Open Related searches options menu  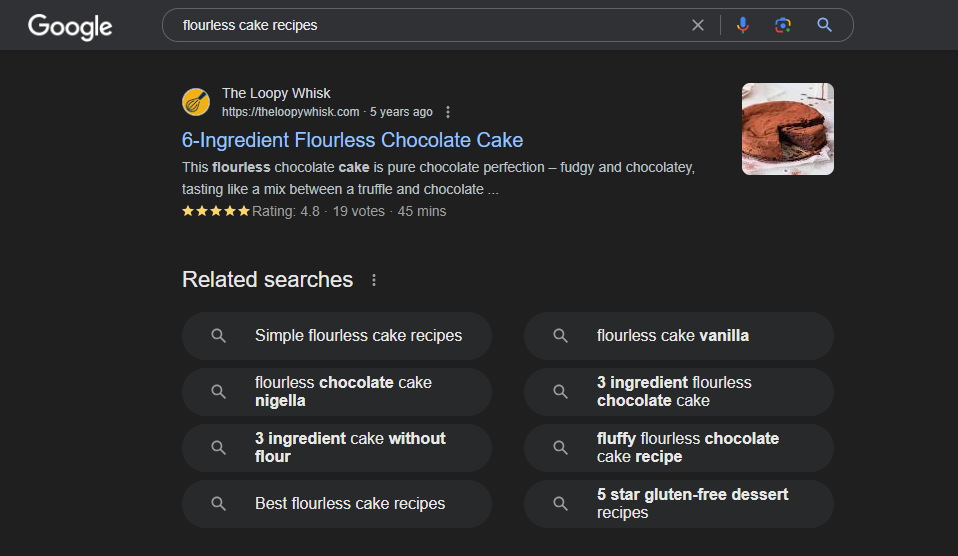pyautogui.click(x=374, y=280)
